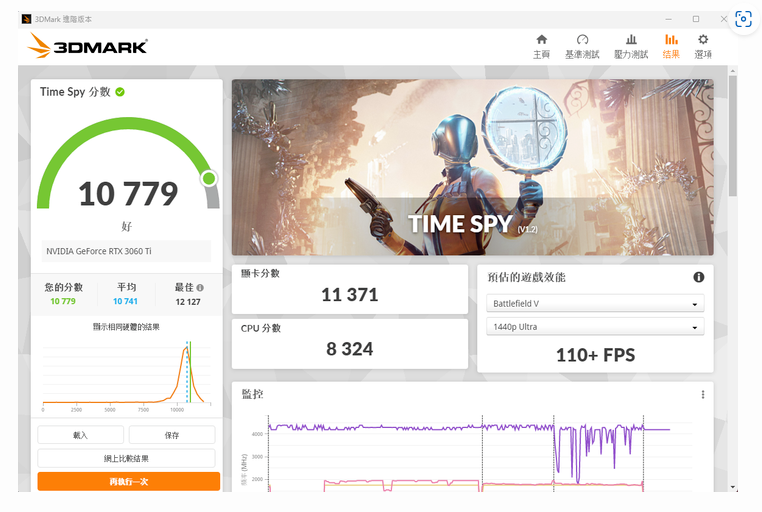Image resolution: width=762 pixels, height=512 pixels.
Task: Click the info icon in estimated game performance
Action: (698, 277)
